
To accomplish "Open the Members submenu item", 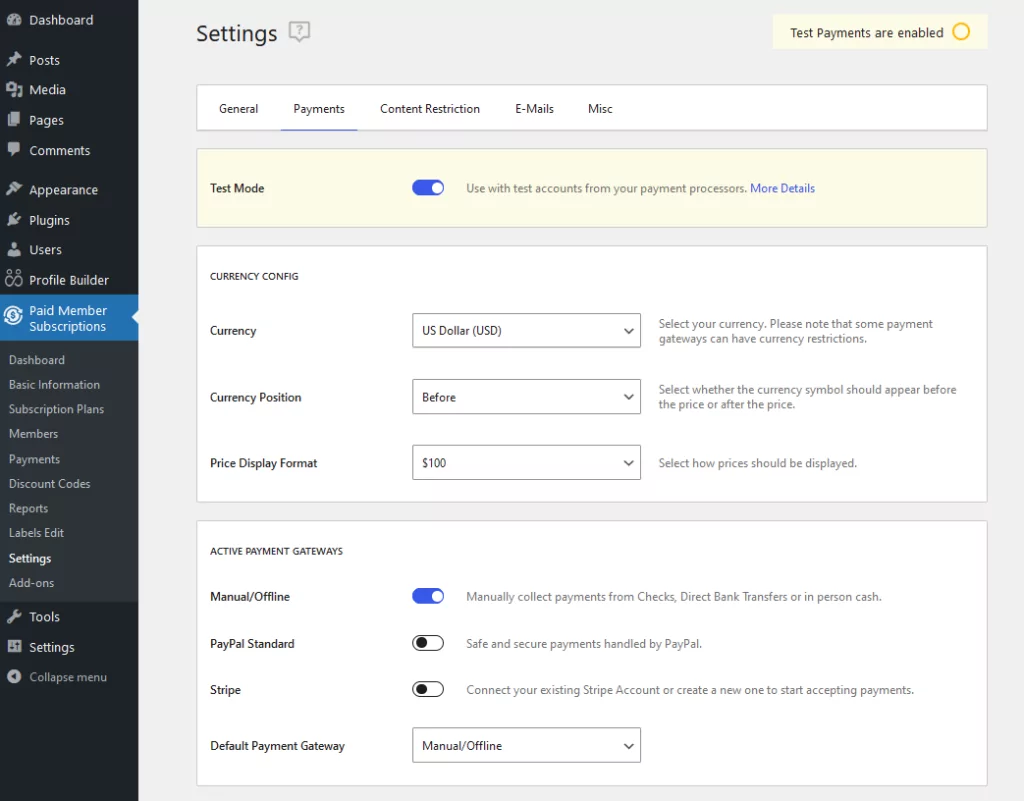I will click(x=33, y=433).
